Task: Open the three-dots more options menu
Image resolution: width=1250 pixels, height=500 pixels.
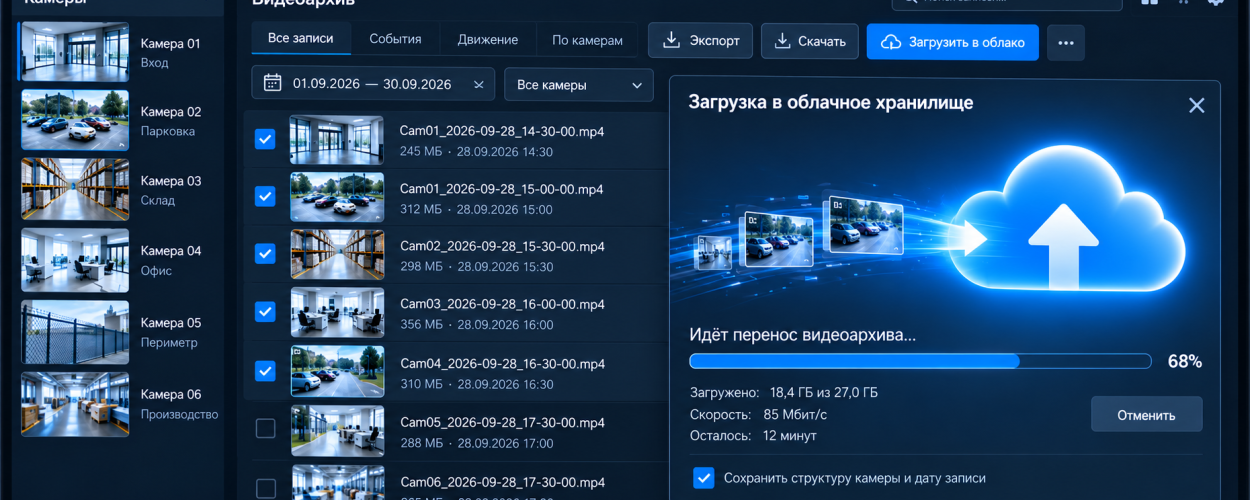Action: click(1066, 42)
